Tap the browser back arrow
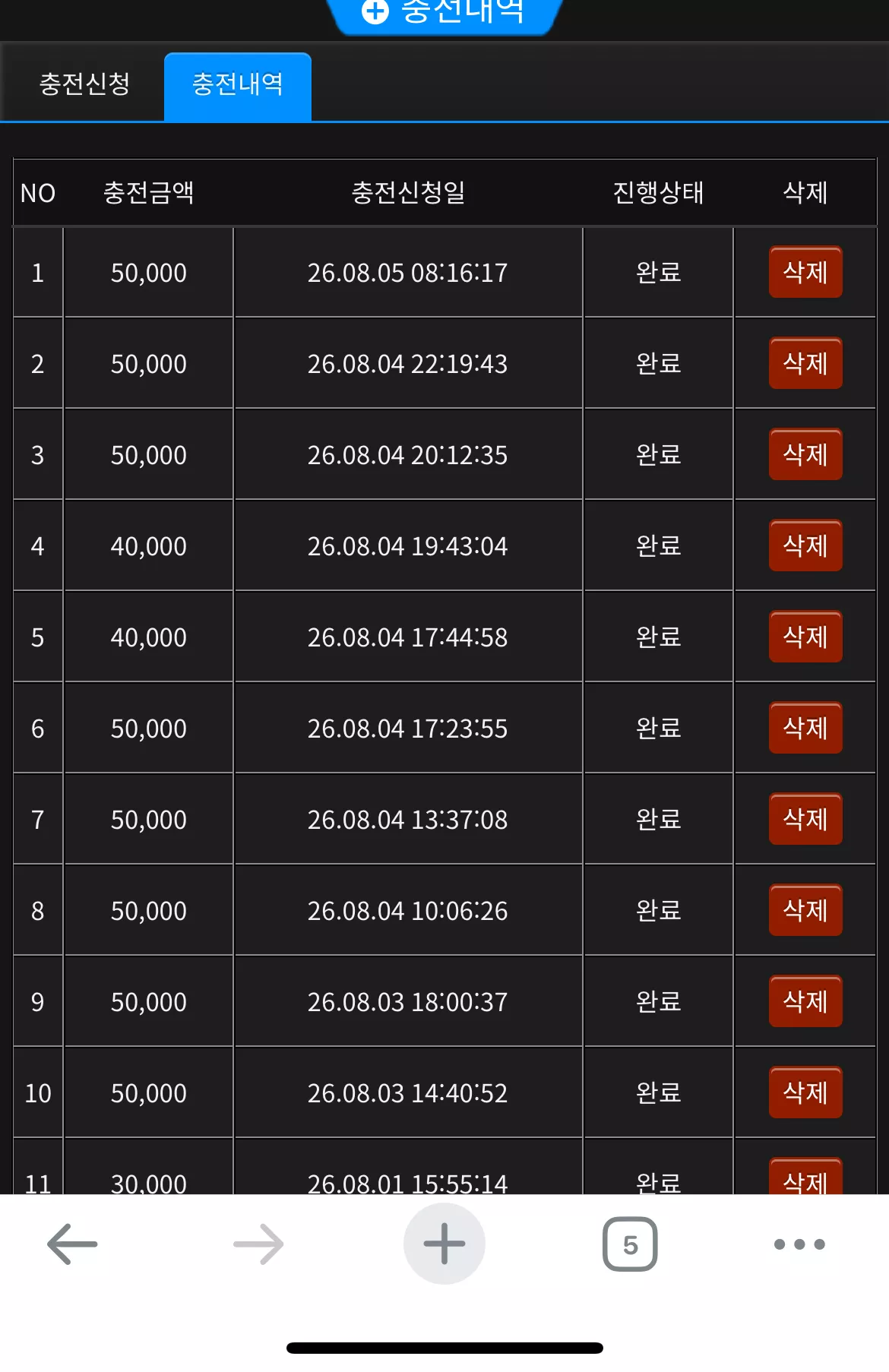This screenshot has height=1372, width=889. coord(72,1244)
